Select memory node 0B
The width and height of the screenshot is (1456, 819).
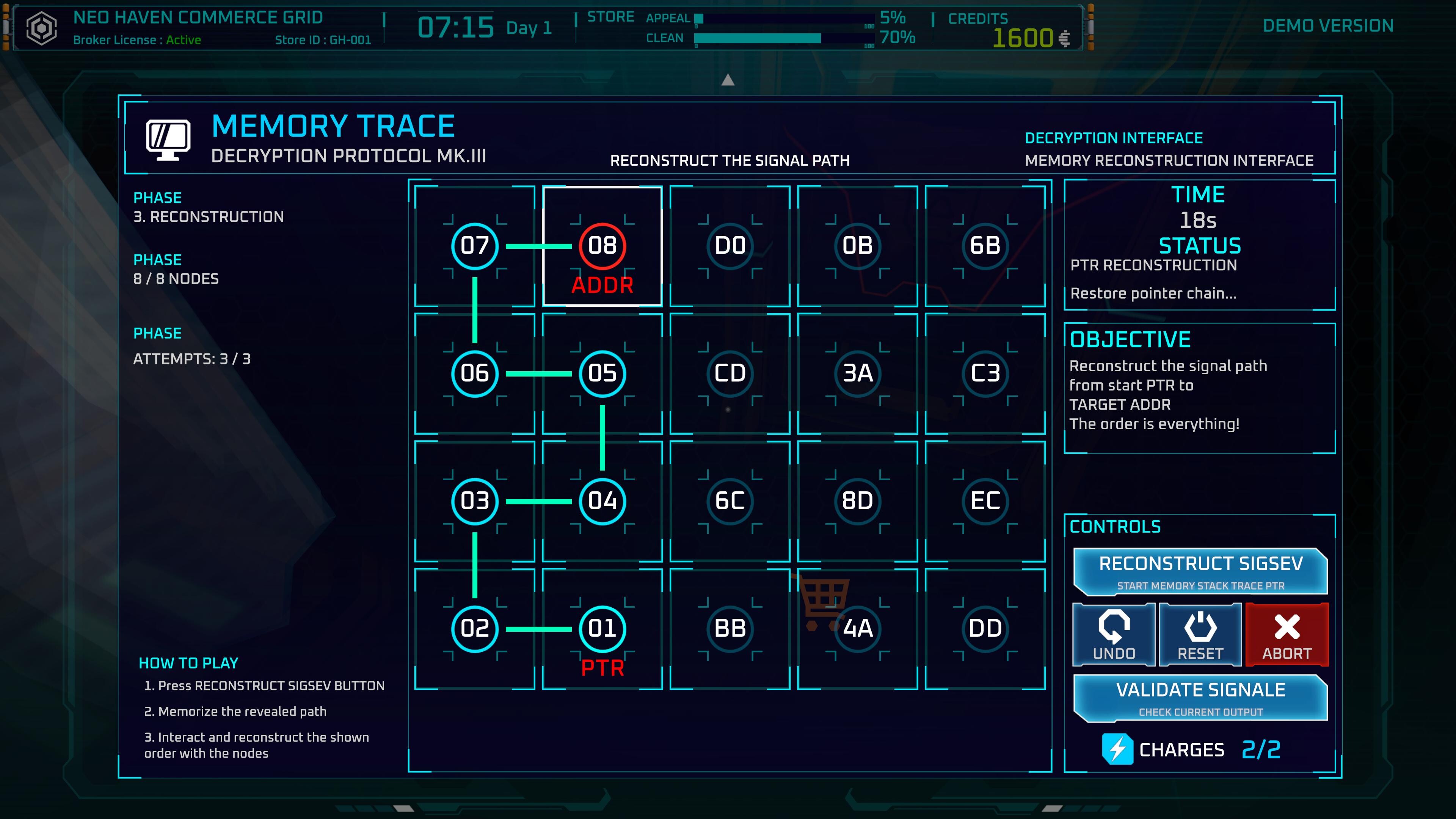(857, 245)
